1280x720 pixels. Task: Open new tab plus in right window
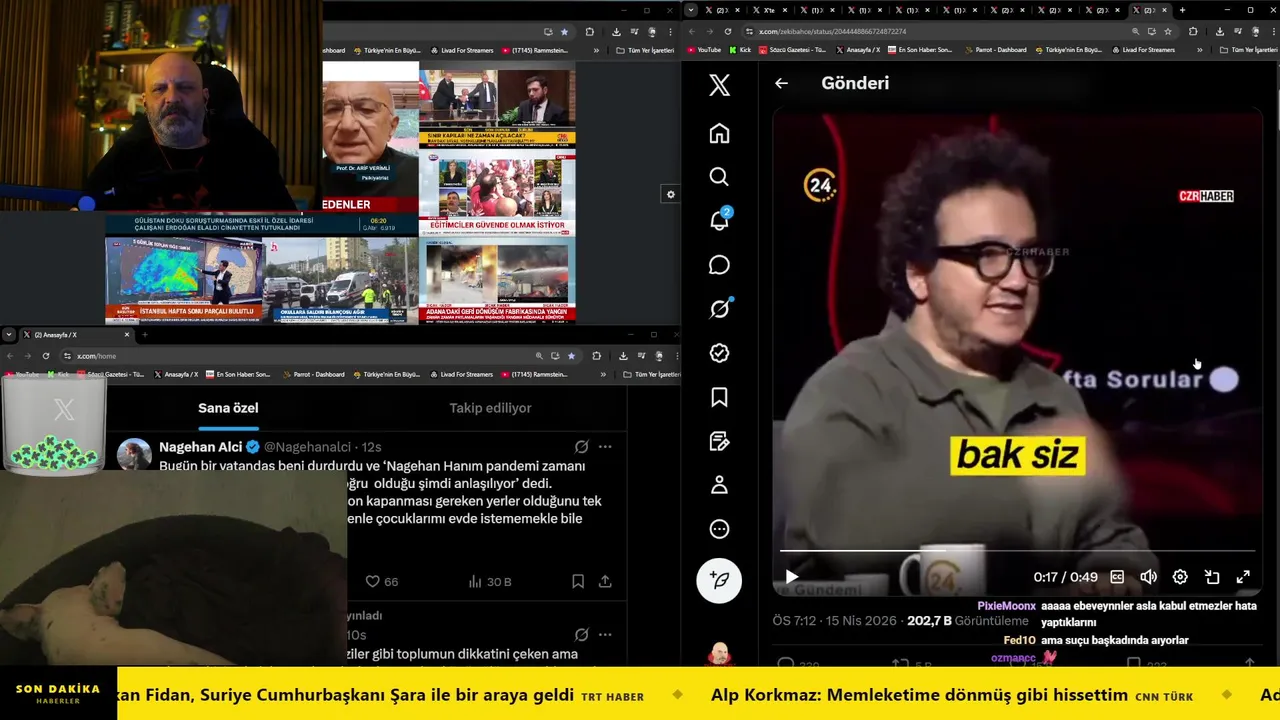click(1182, 10)
